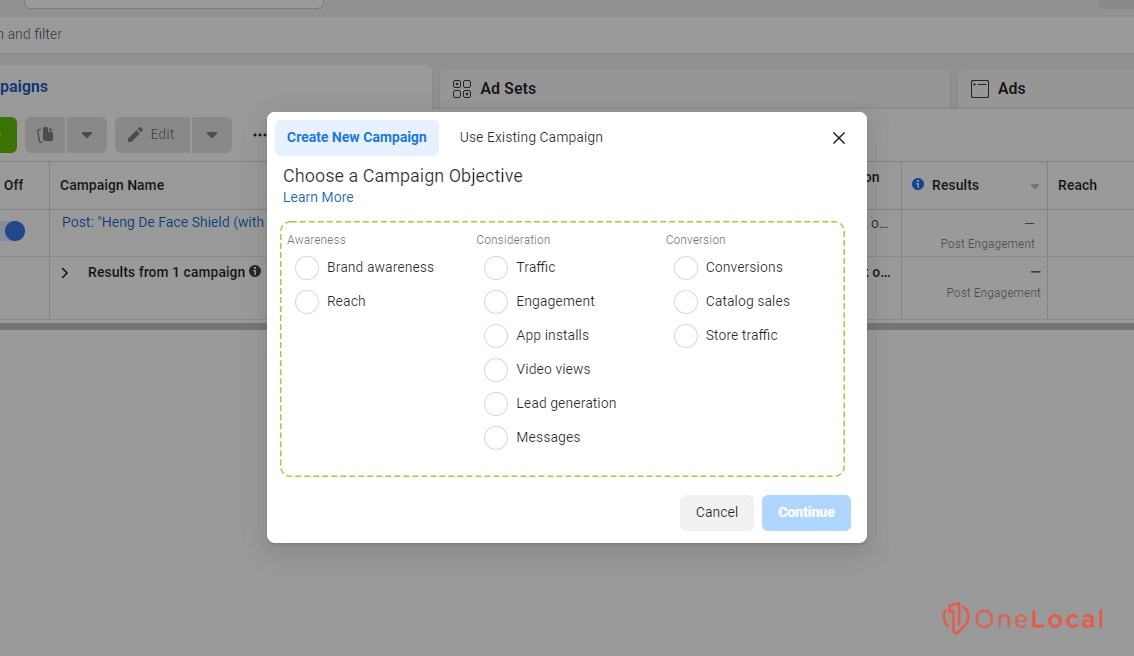Open dropdown arrow next to Edit

(212, 135)
